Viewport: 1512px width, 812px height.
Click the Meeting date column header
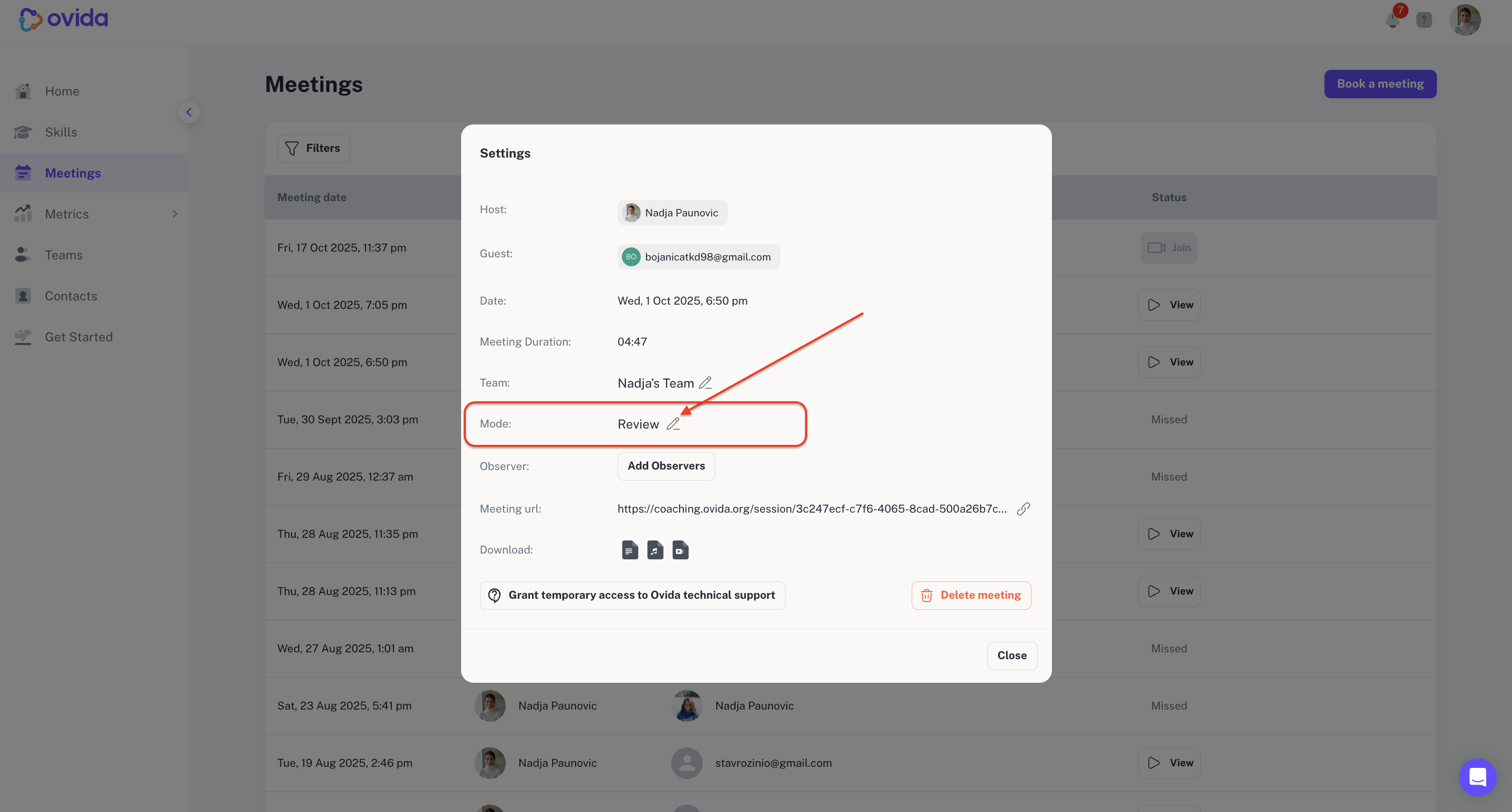(x=311, y=197)
